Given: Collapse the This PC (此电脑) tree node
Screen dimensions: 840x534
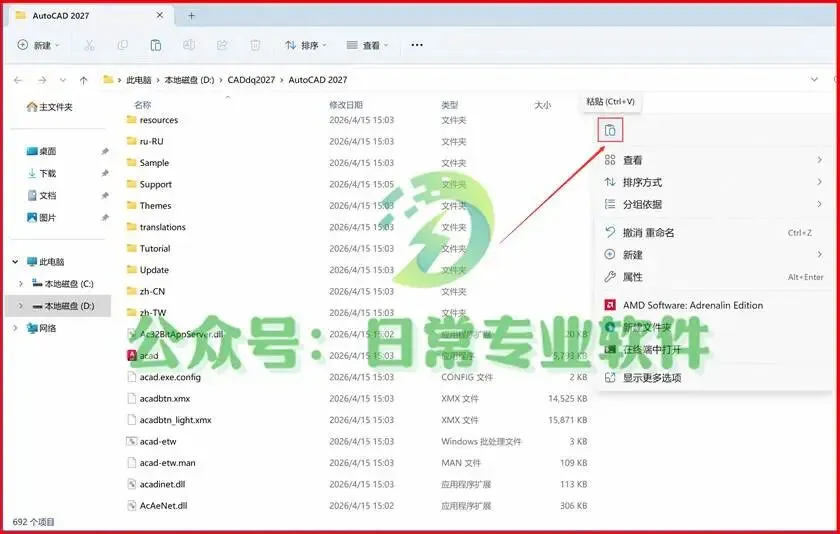Looking at the screenshot, I should (x=16, y=262).
